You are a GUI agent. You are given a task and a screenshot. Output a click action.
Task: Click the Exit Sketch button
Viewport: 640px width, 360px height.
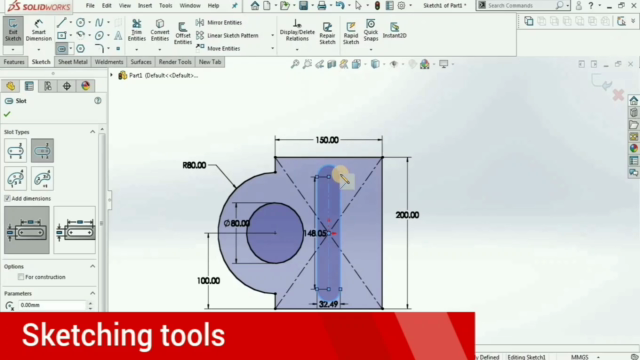[x=13, y=30]
